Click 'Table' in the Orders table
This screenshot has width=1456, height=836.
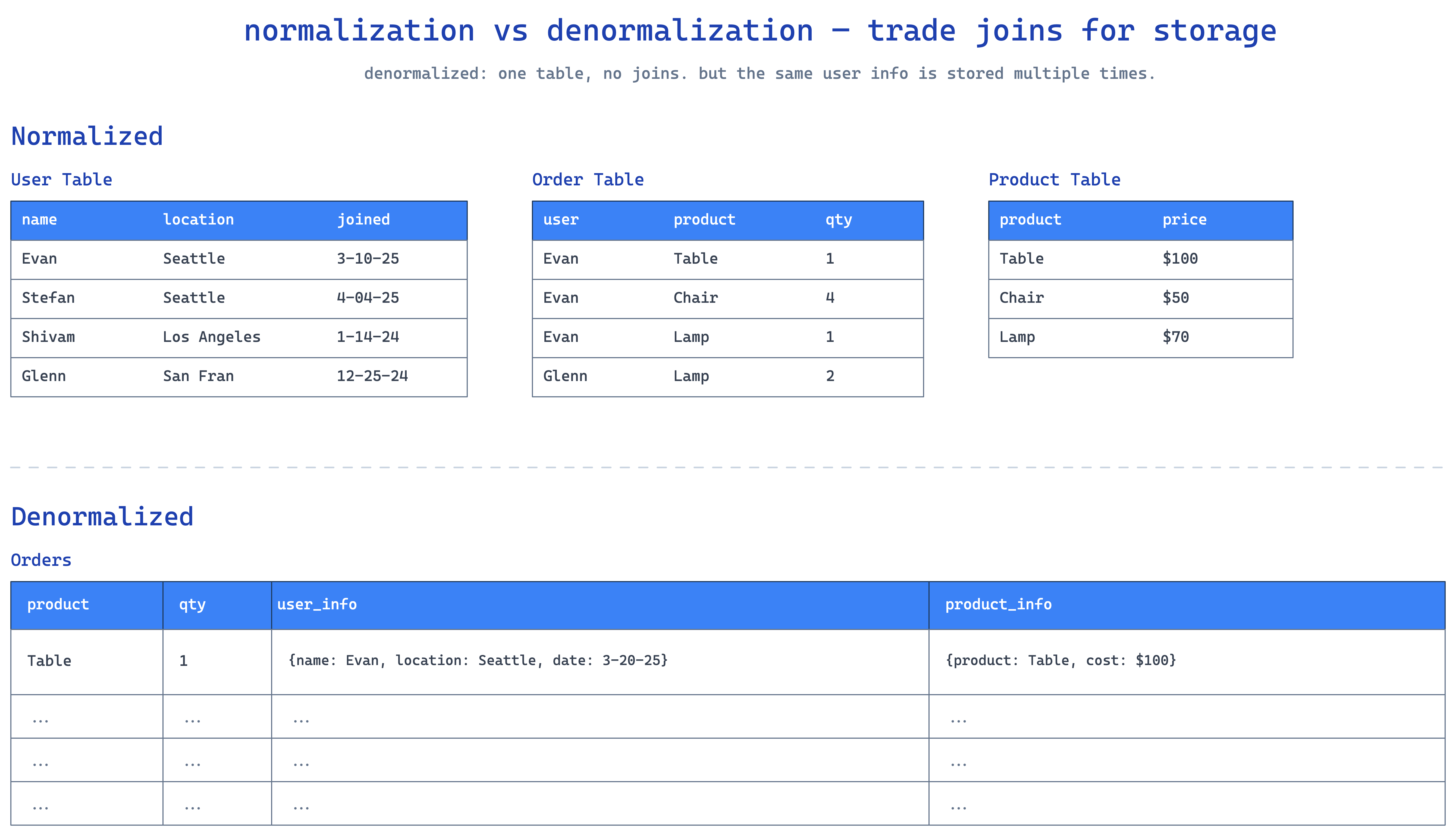pyautogui.click(x=49, y=661)
